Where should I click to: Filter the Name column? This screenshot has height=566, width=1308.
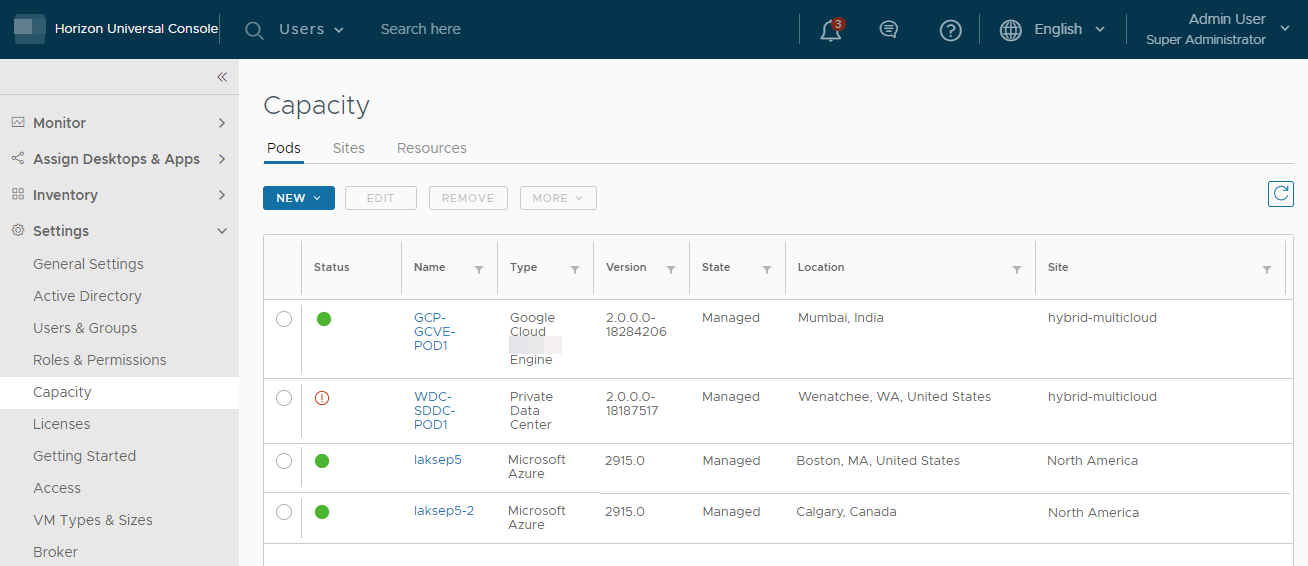coord(479,269)
